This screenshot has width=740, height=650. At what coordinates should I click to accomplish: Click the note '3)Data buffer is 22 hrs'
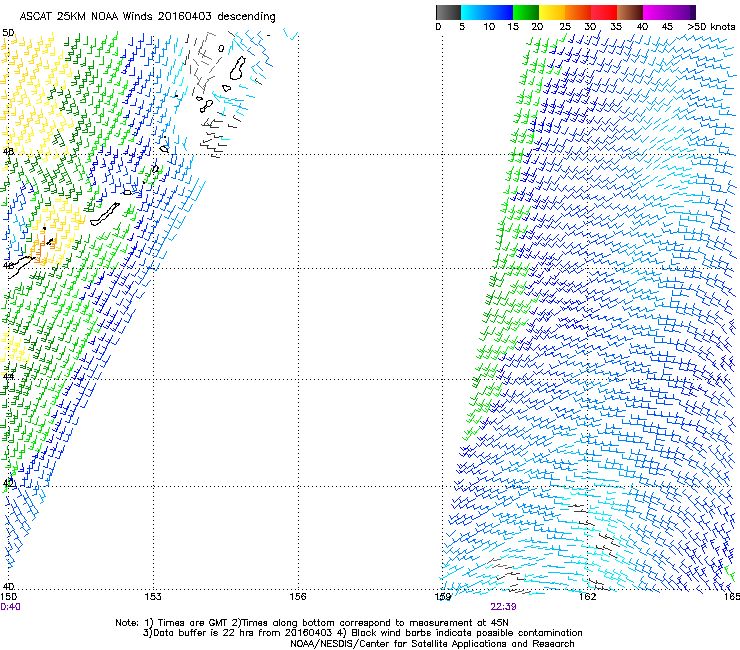tap(199, 633)
